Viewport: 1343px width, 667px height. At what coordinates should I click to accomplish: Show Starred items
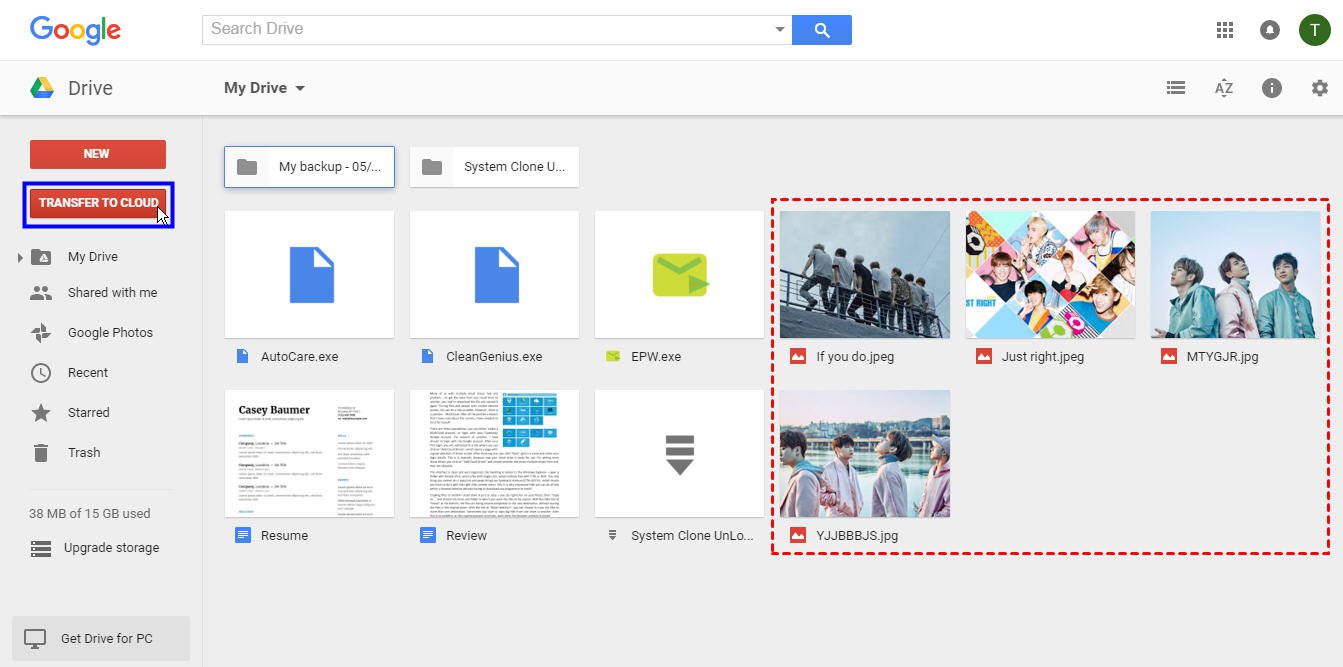pos(89,413)
